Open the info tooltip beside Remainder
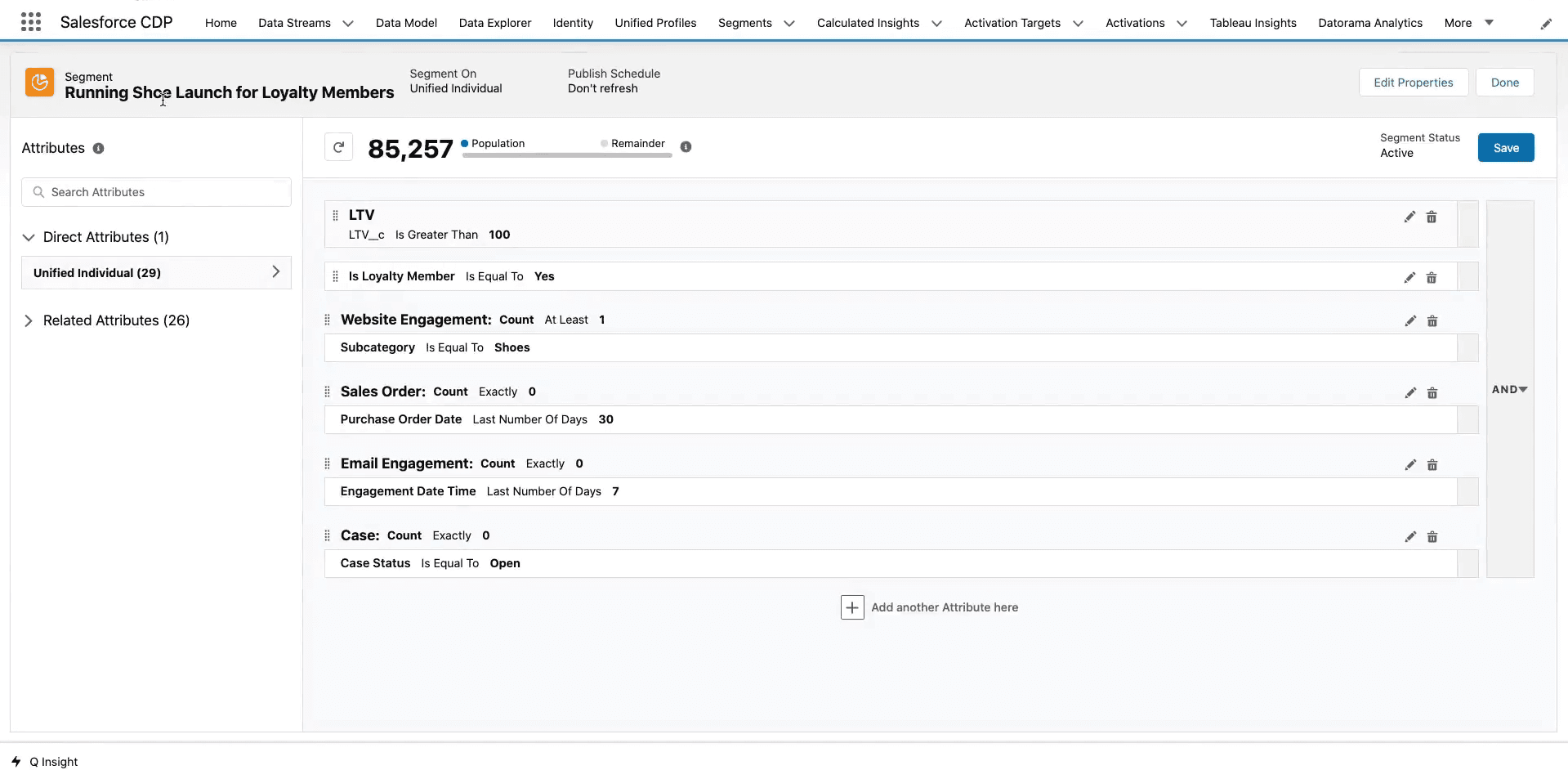This screenshot has height=779, width=1568. point(686,147)
